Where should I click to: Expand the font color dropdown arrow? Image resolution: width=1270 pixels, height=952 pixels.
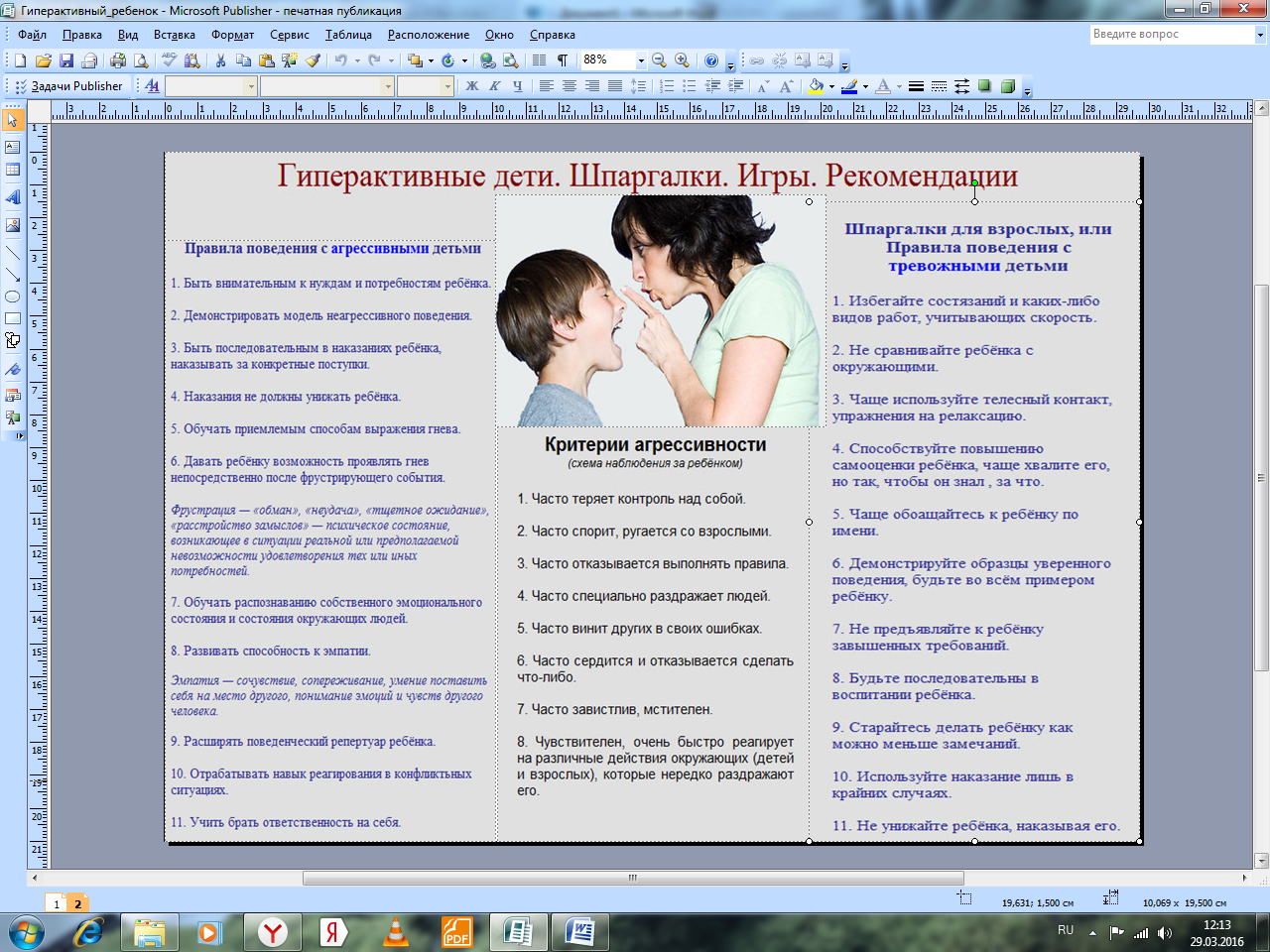pos(899,86)
